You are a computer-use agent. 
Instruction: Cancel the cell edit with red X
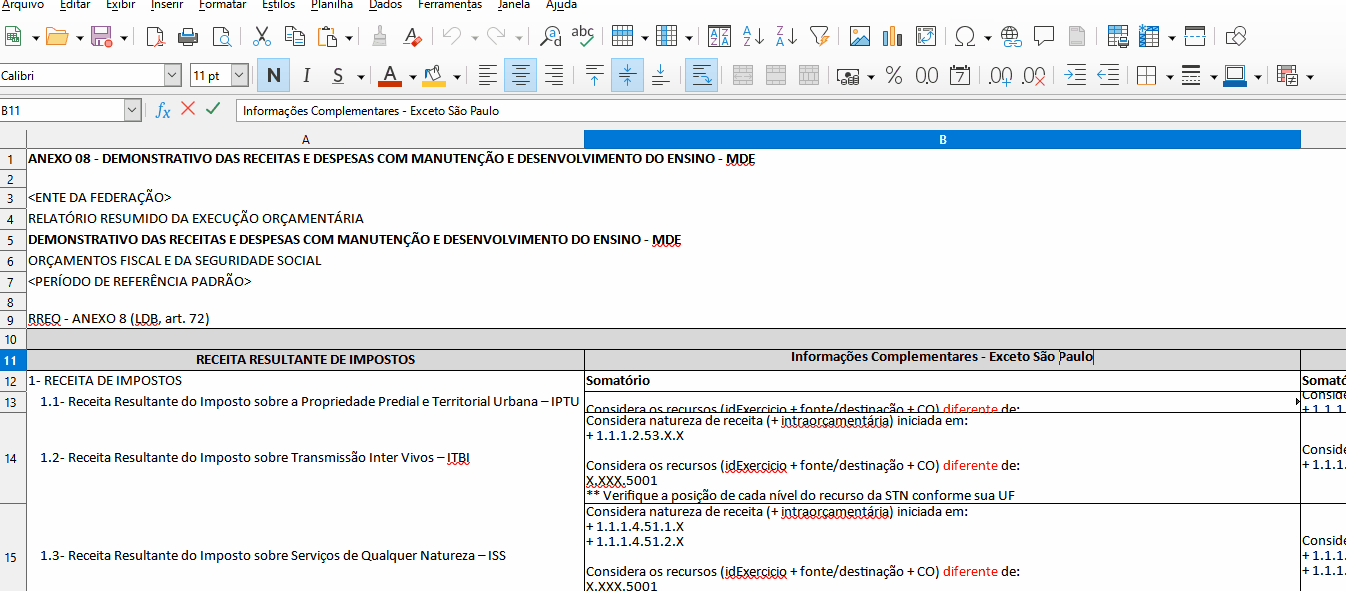188,109
